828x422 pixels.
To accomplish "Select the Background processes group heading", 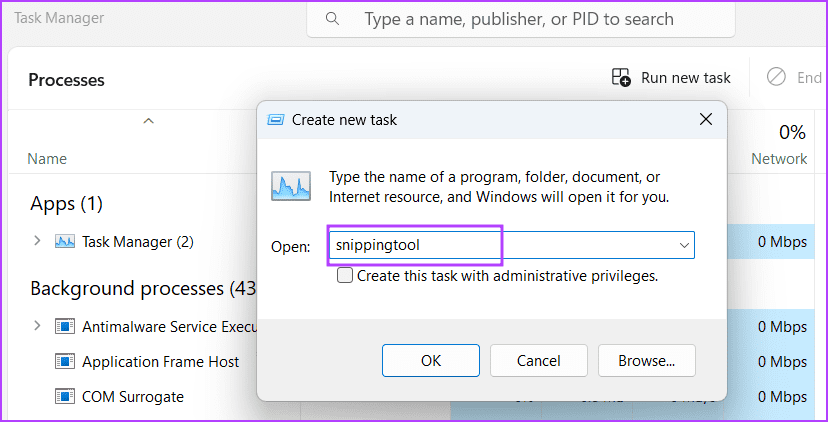I will [x=143, y=289].
